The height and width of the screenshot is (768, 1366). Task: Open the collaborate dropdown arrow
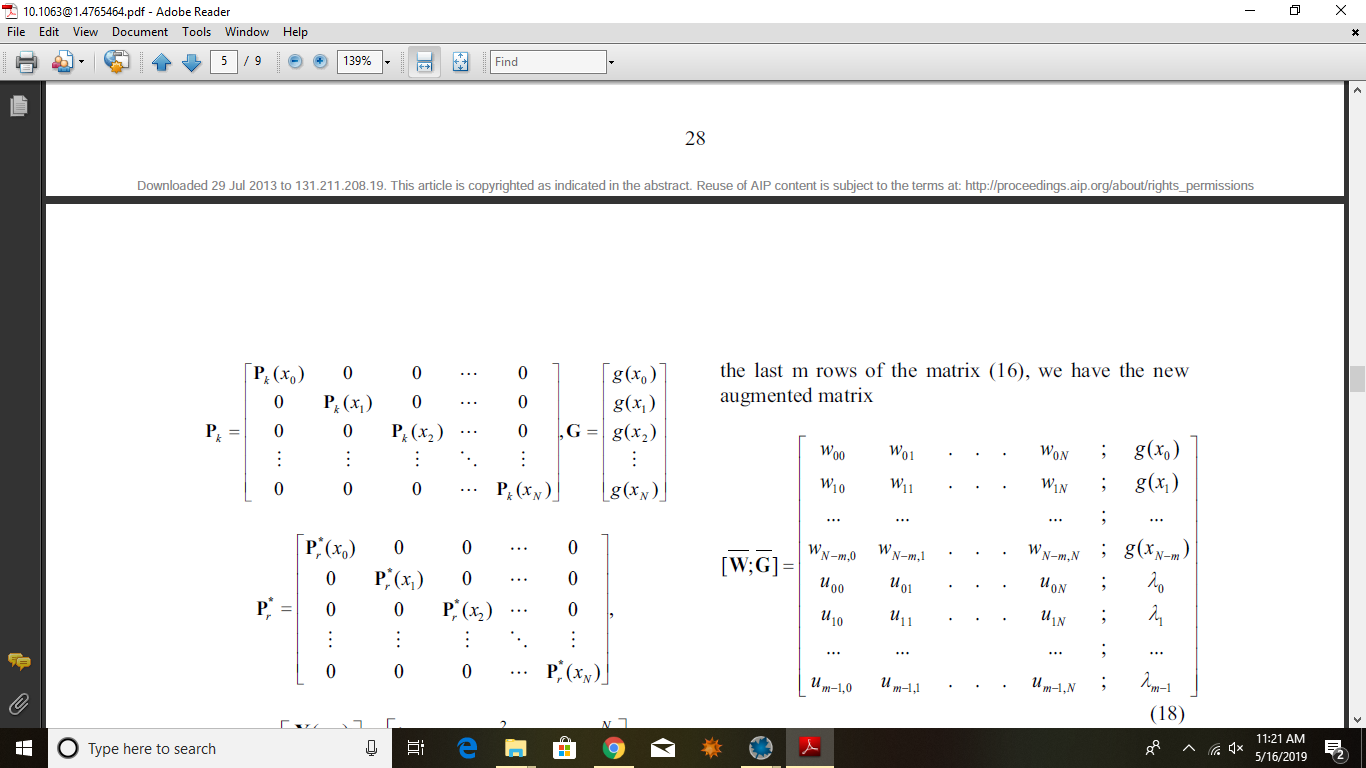point(81,62)
